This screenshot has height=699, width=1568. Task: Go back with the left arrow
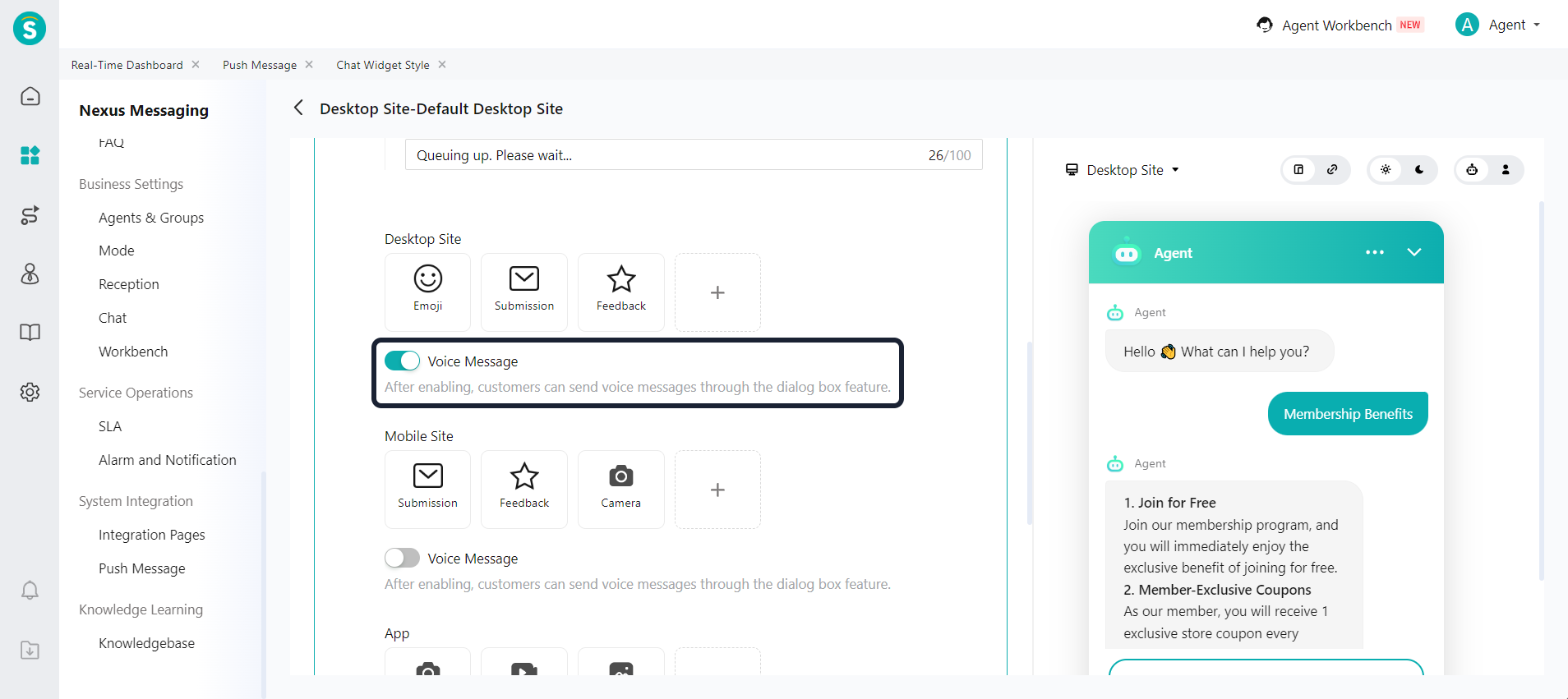298,108
